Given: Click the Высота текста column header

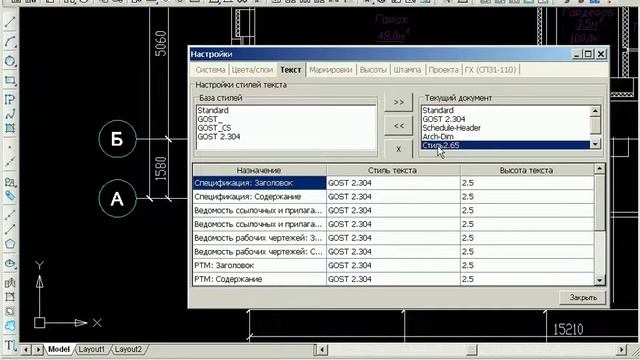Looking at the screenshot, I should tap(527, 170).
